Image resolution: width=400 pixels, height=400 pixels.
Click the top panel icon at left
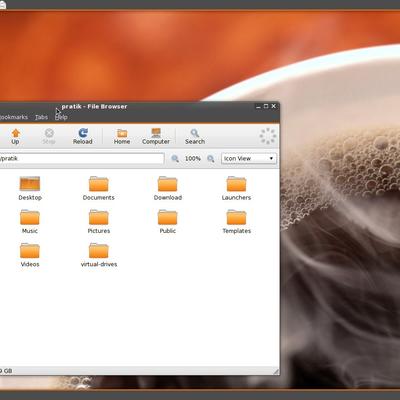pyautogui.click(x=3, y=4)
